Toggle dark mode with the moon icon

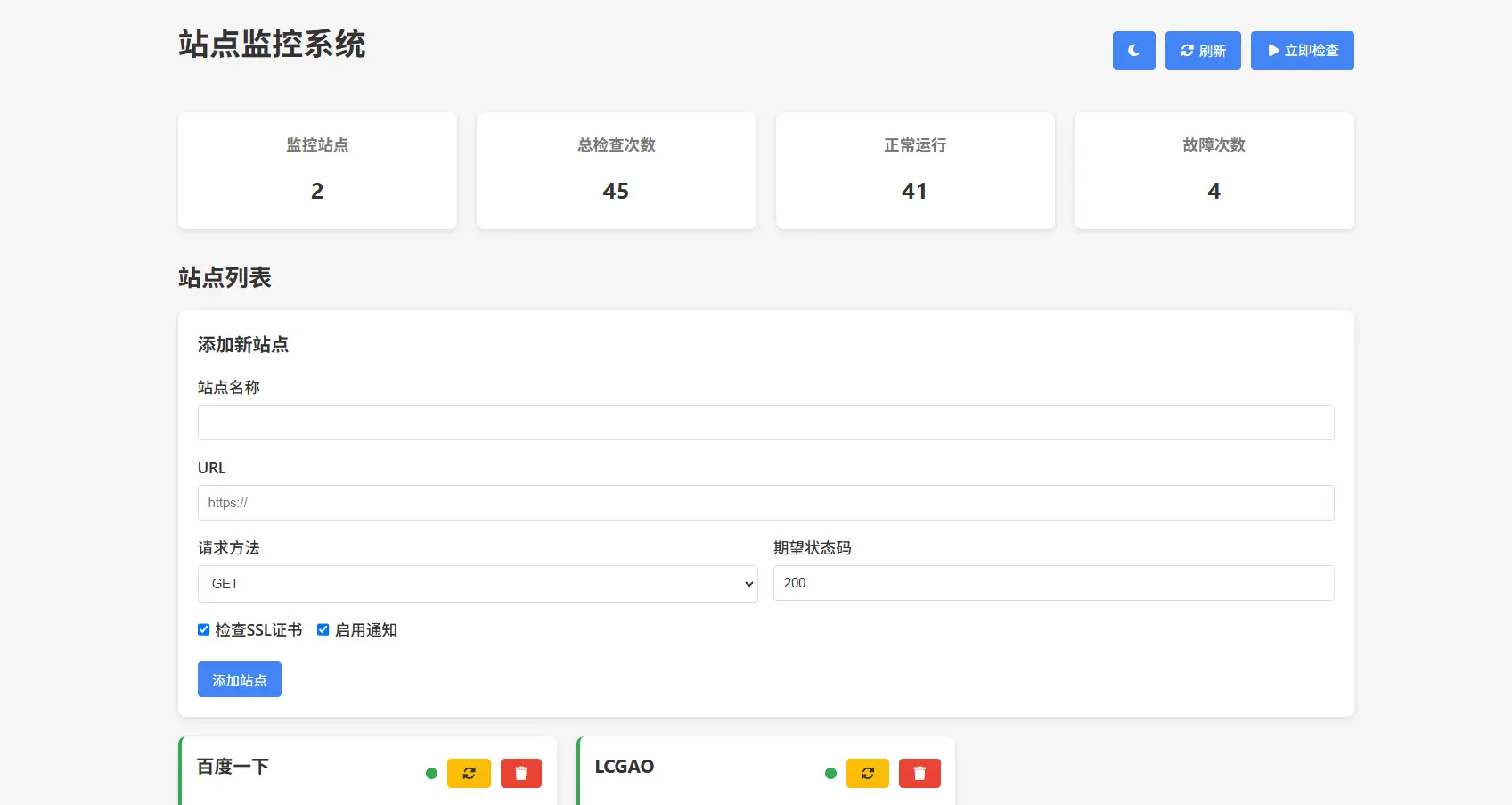coord(1133,51)
